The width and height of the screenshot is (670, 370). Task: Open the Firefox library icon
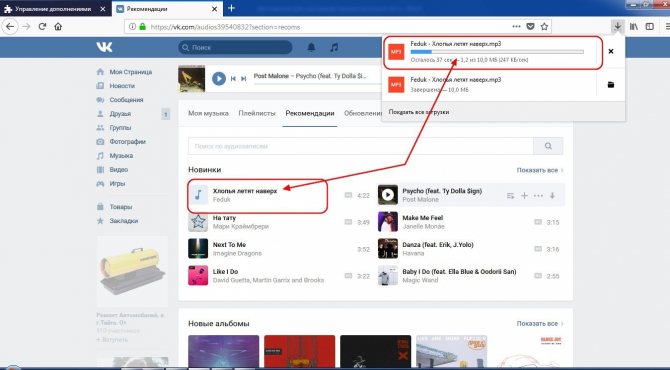(634, 26)
